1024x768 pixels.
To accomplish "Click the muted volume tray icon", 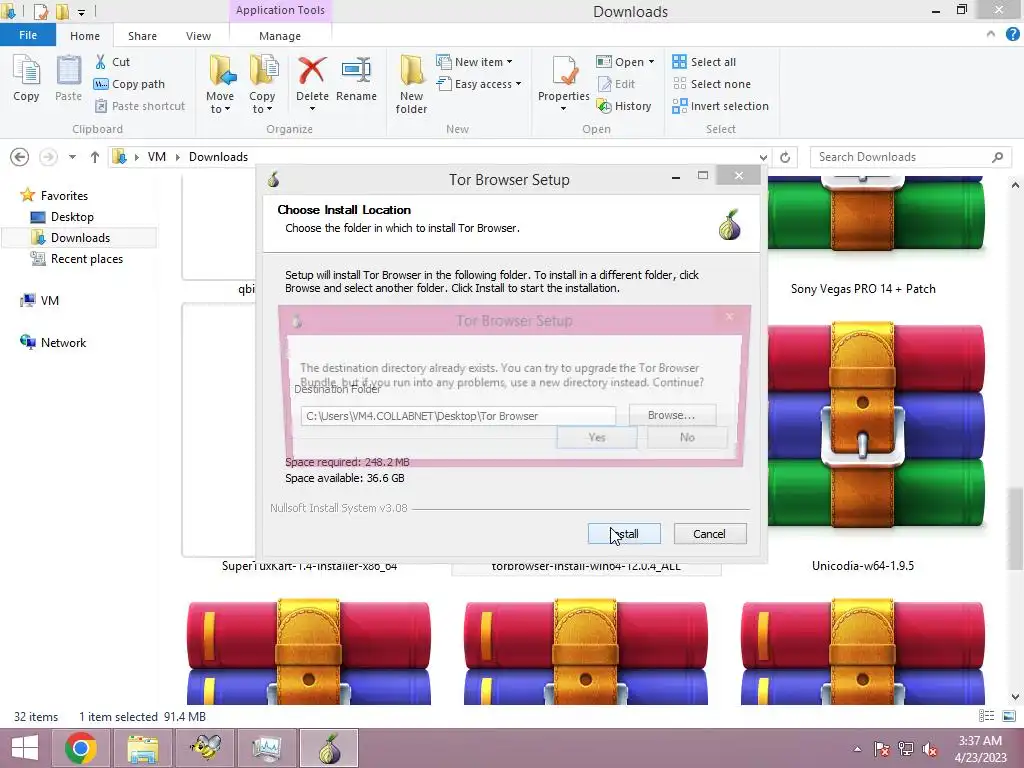I will 930,749.
